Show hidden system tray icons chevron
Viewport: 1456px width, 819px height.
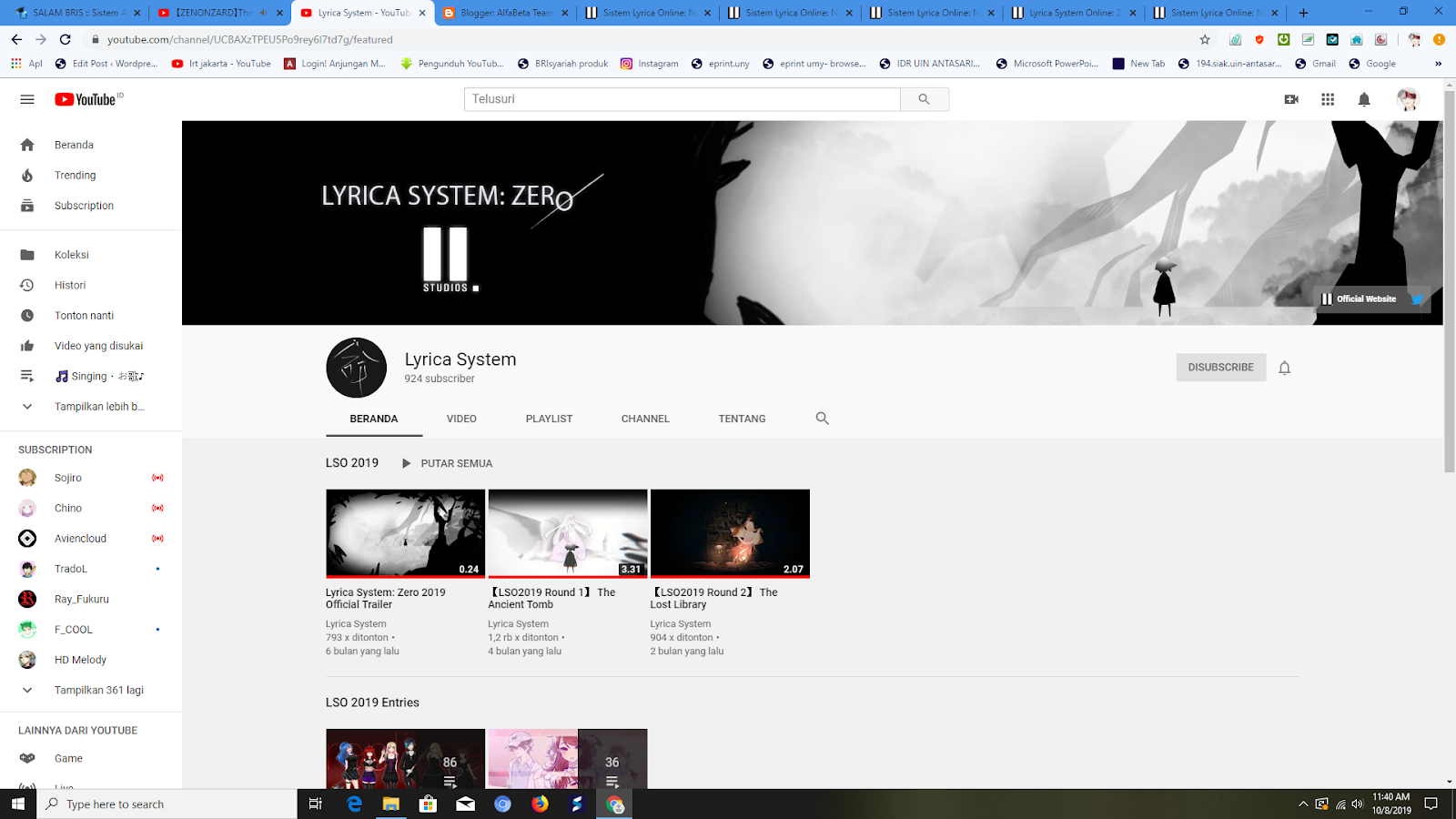point(1303,804)
